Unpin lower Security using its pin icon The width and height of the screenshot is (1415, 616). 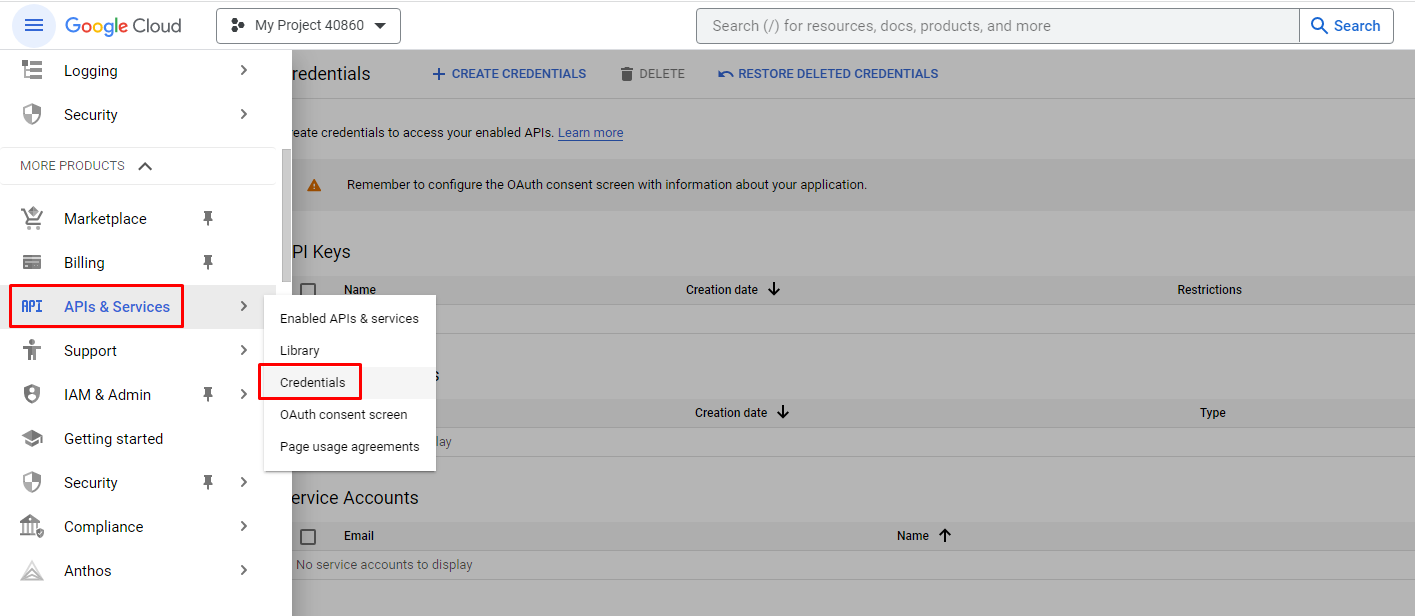(208, 482)
